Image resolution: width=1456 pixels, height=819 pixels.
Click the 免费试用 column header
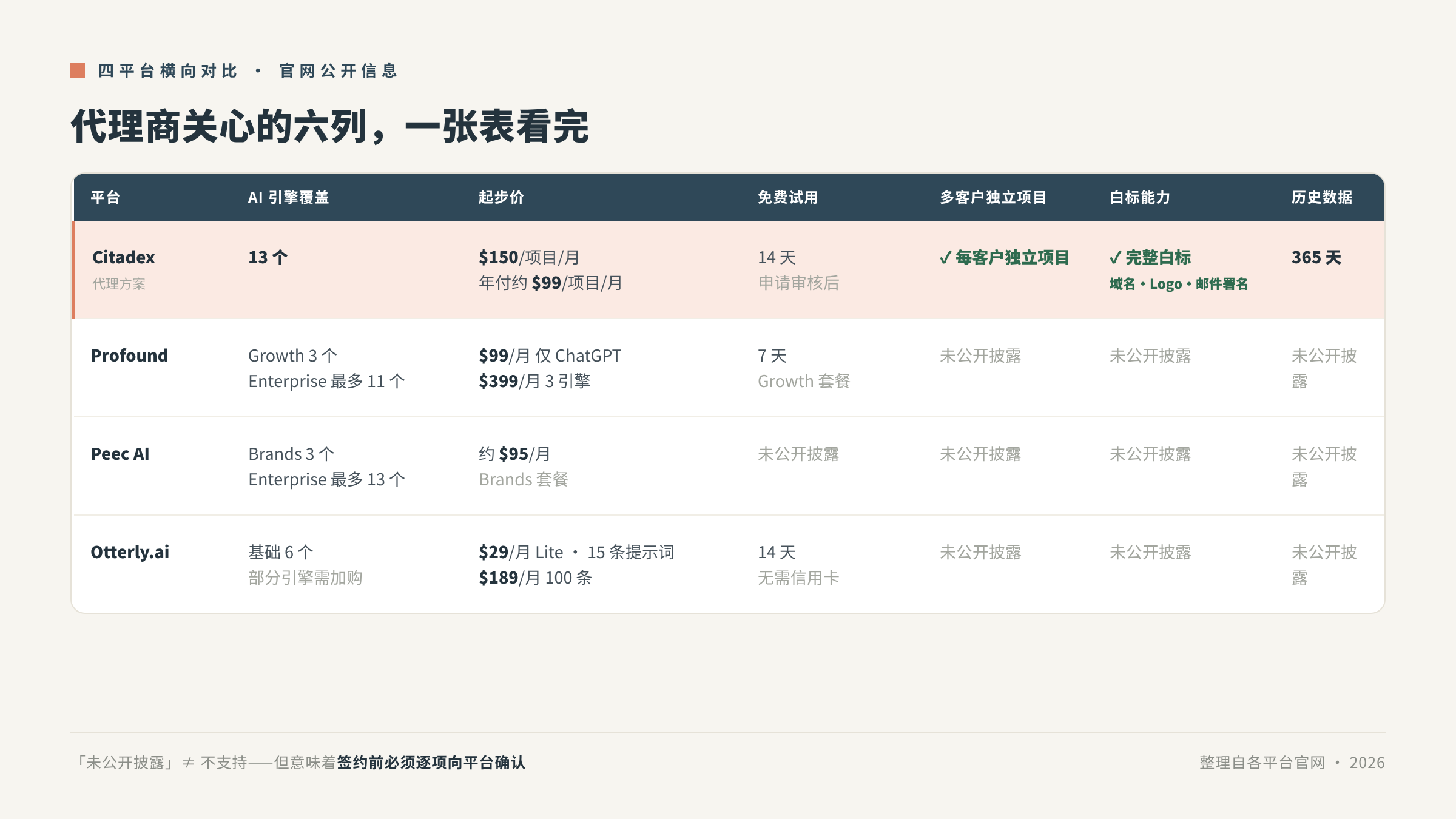788,197
